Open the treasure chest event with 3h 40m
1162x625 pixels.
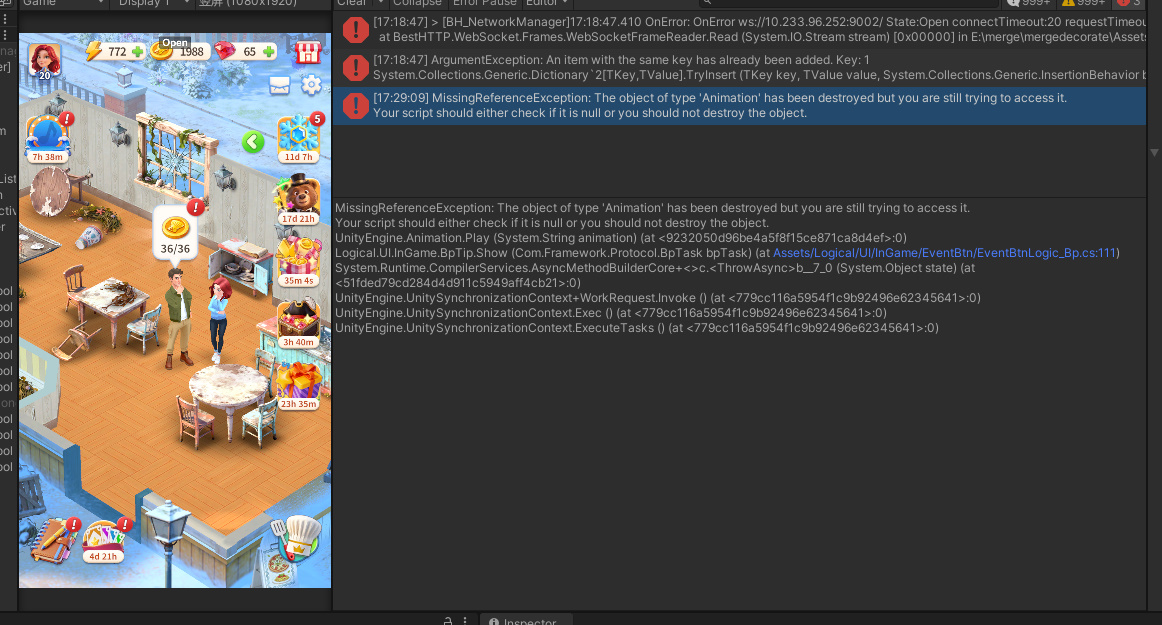pos(298,320)
